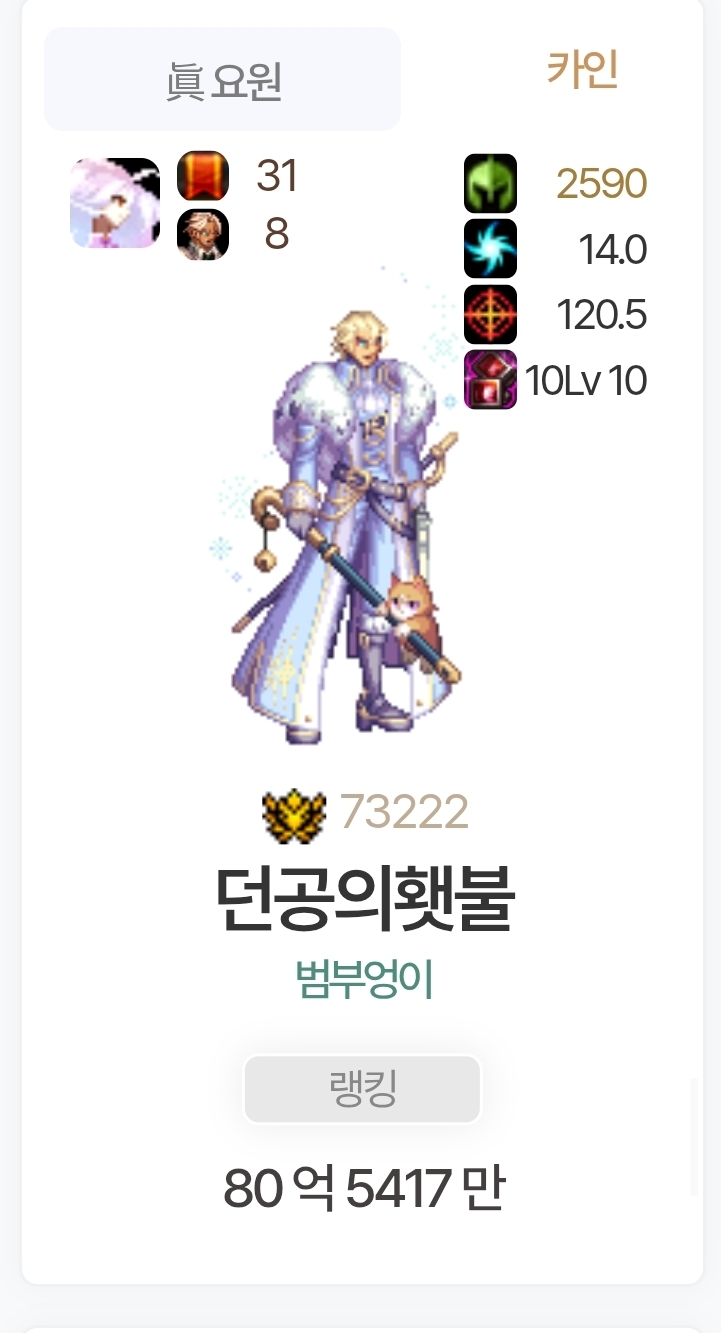Click the 120.5 stat value

[601, 315]
